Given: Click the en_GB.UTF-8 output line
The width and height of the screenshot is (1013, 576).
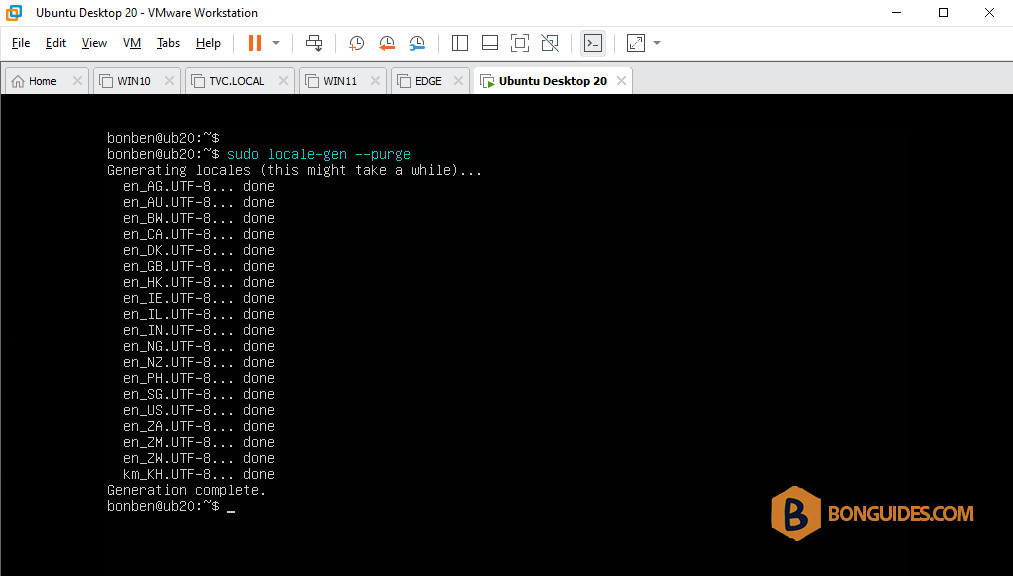Looking at the screenshot, I should click(x=198, y=266).
